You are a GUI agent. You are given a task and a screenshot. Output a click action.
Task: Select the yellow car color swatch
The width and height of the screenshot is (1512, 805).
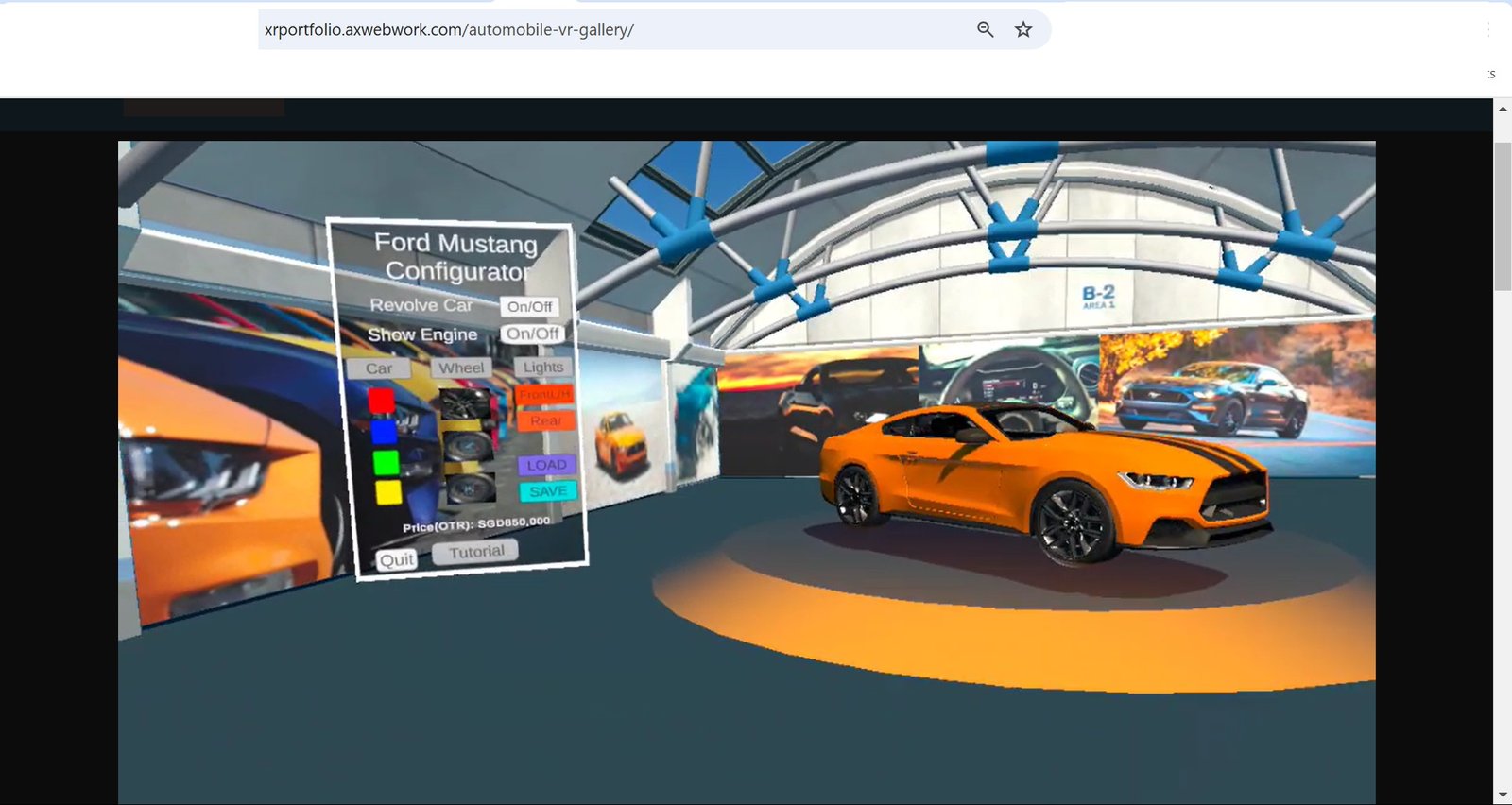(388, 492)
